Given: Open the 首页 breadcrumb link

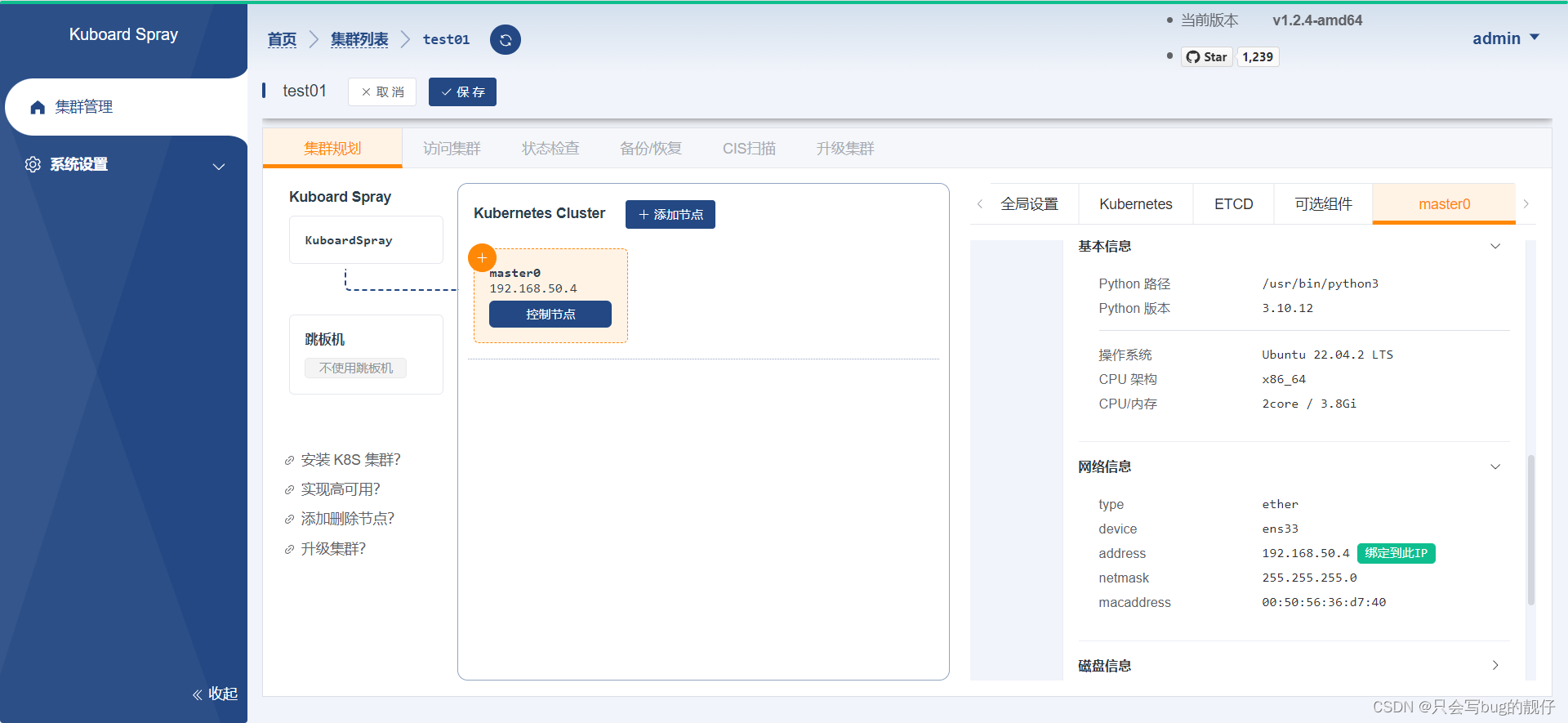Looking at the screenshot, I should pos(282,39).
